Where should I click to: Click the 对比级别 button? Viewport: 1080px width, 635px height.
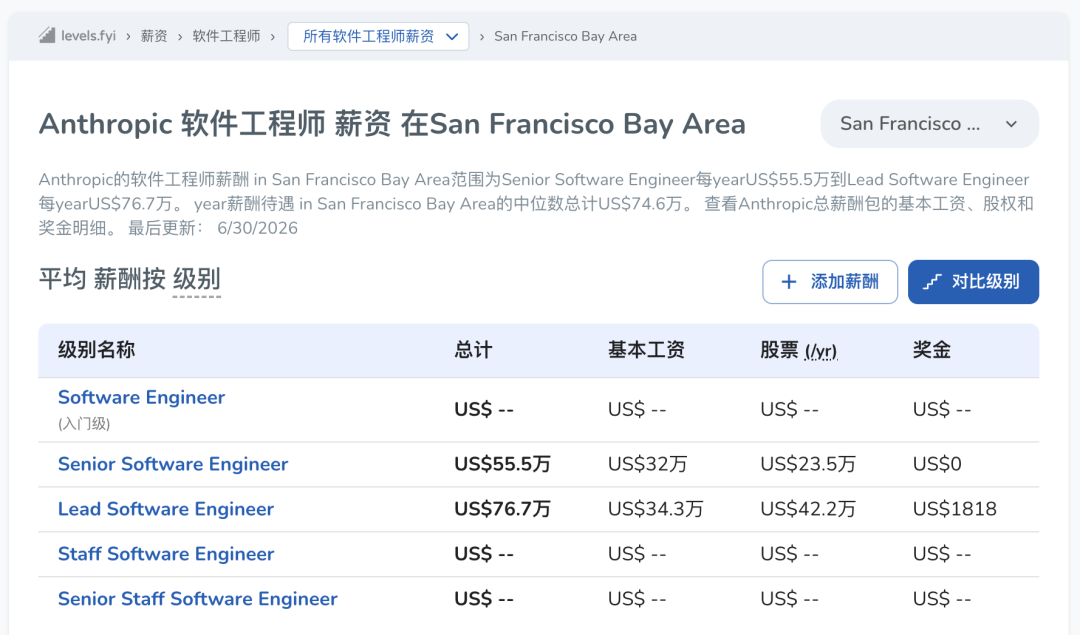click(973, 282)
